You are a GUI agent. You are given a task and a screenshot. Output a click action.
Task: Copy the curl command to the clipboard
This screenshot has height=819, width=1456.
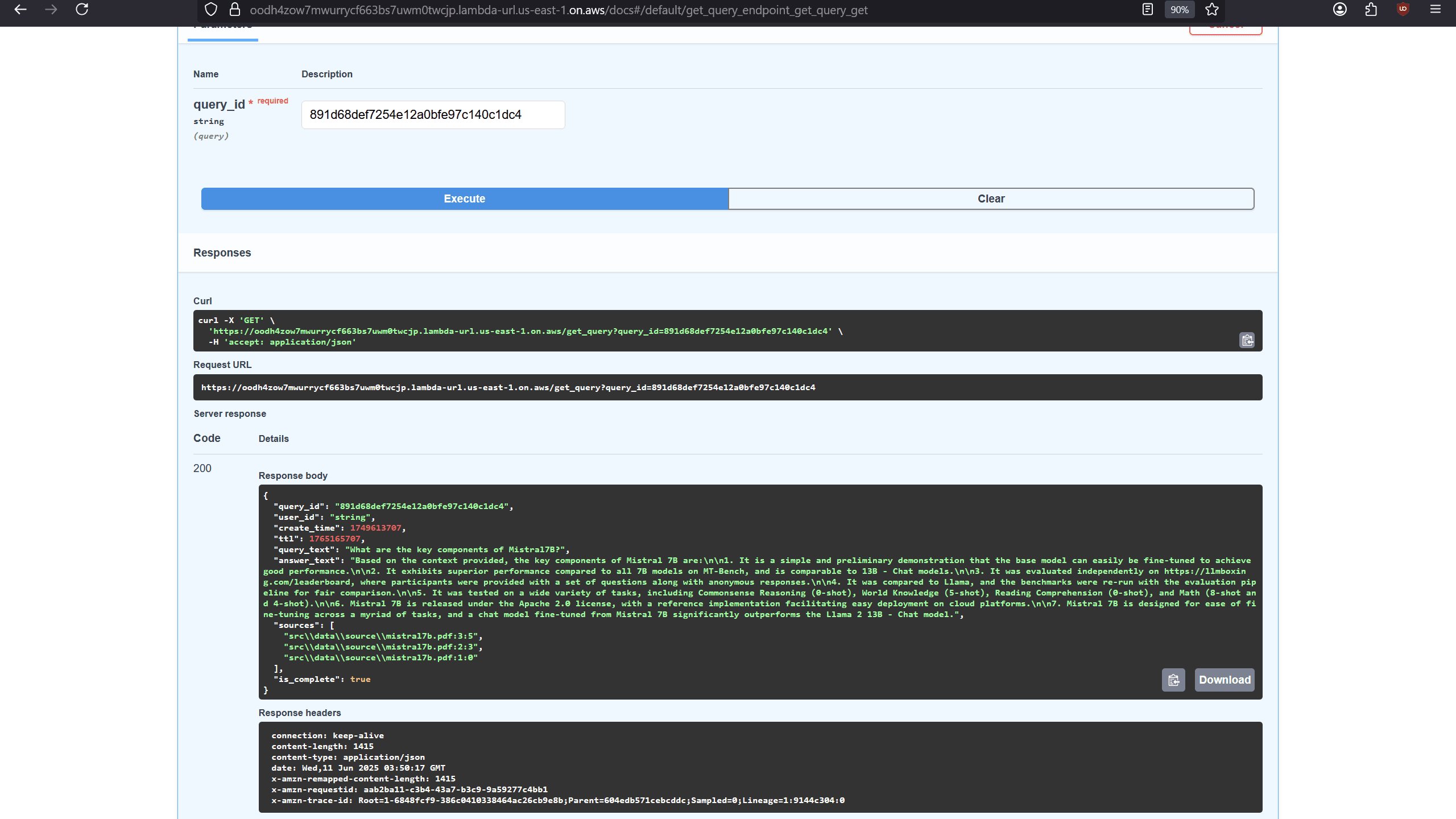(x=1247, y=340)
